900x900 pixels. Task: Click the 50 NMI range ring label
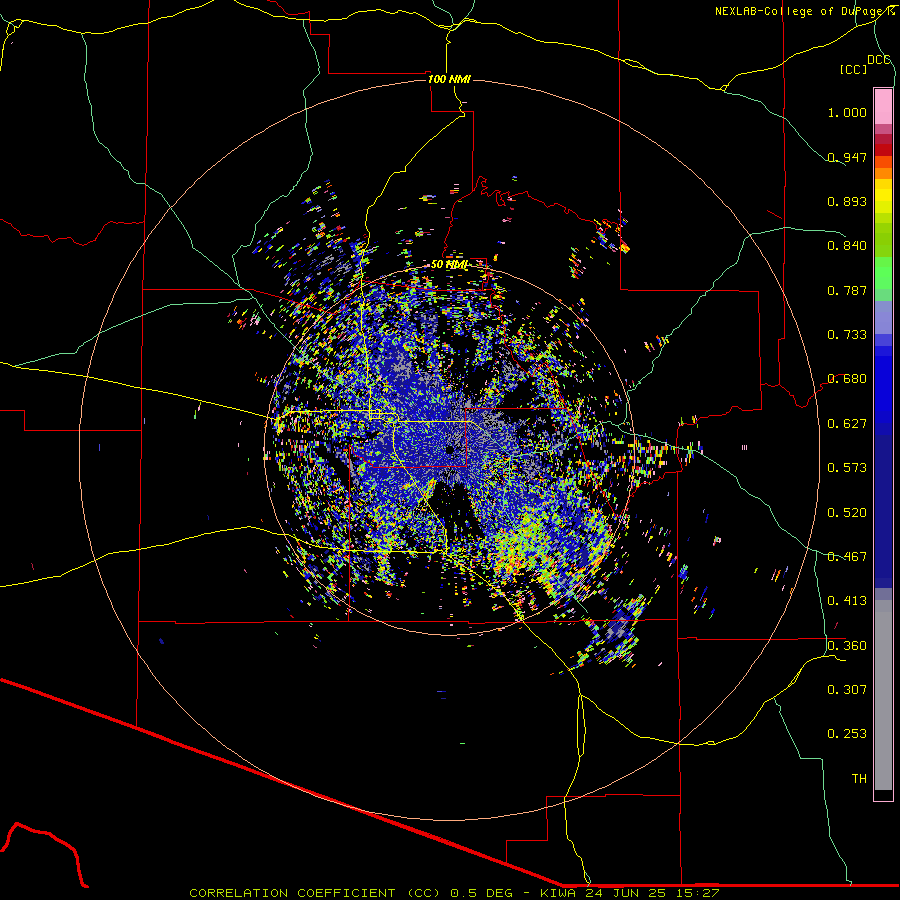449,264
